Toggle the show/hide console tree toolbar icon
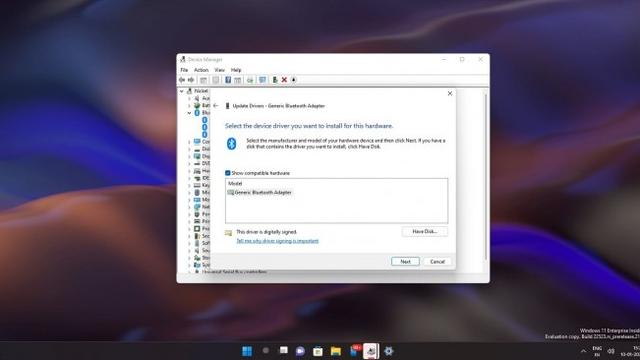 pos(203,80)
